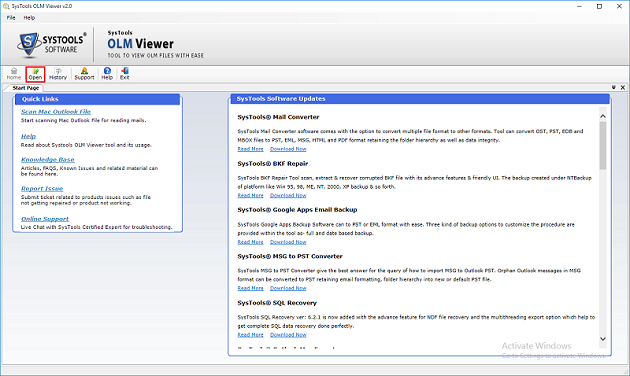Open the File menu

(11, 18)
